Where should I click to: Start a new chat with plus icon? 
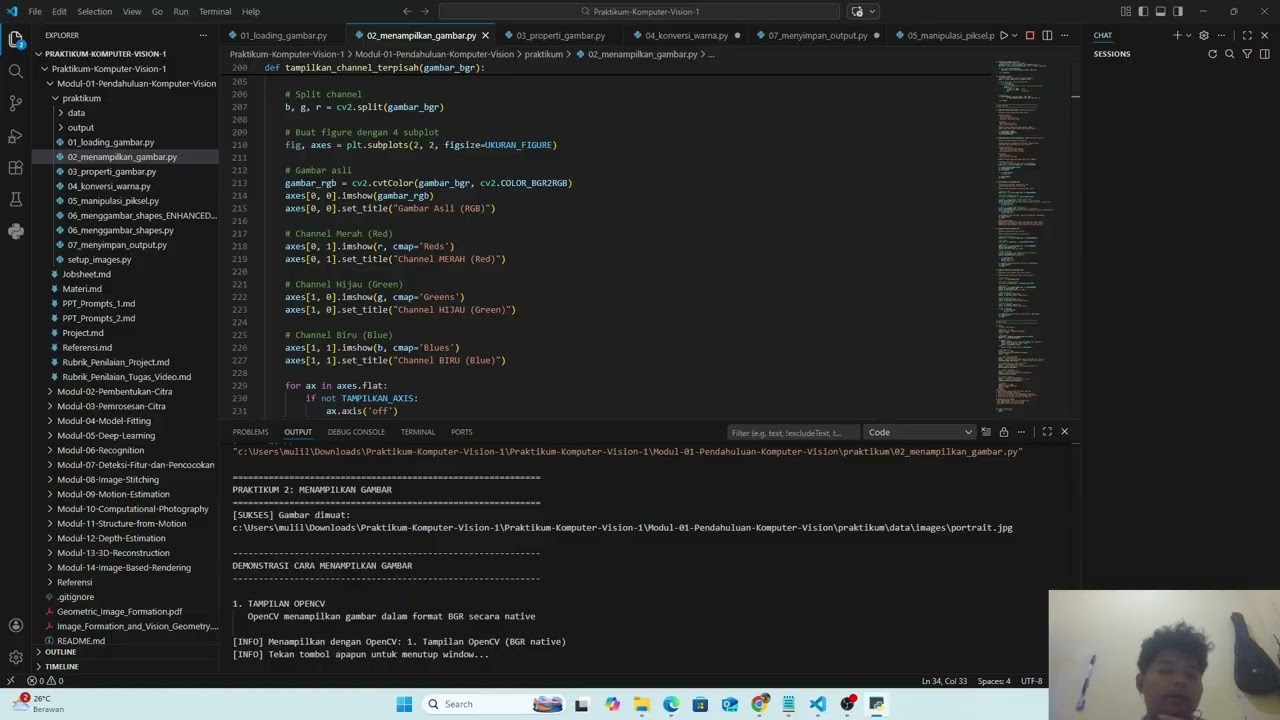[1177, 35]
